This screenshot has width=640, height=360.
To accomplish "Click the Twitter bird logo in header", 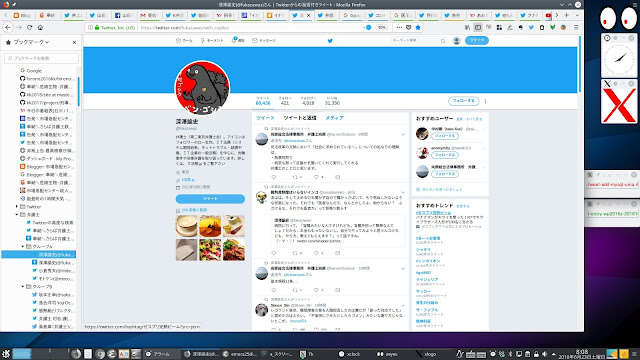I will pyautogui.click(x=330, y=40).
